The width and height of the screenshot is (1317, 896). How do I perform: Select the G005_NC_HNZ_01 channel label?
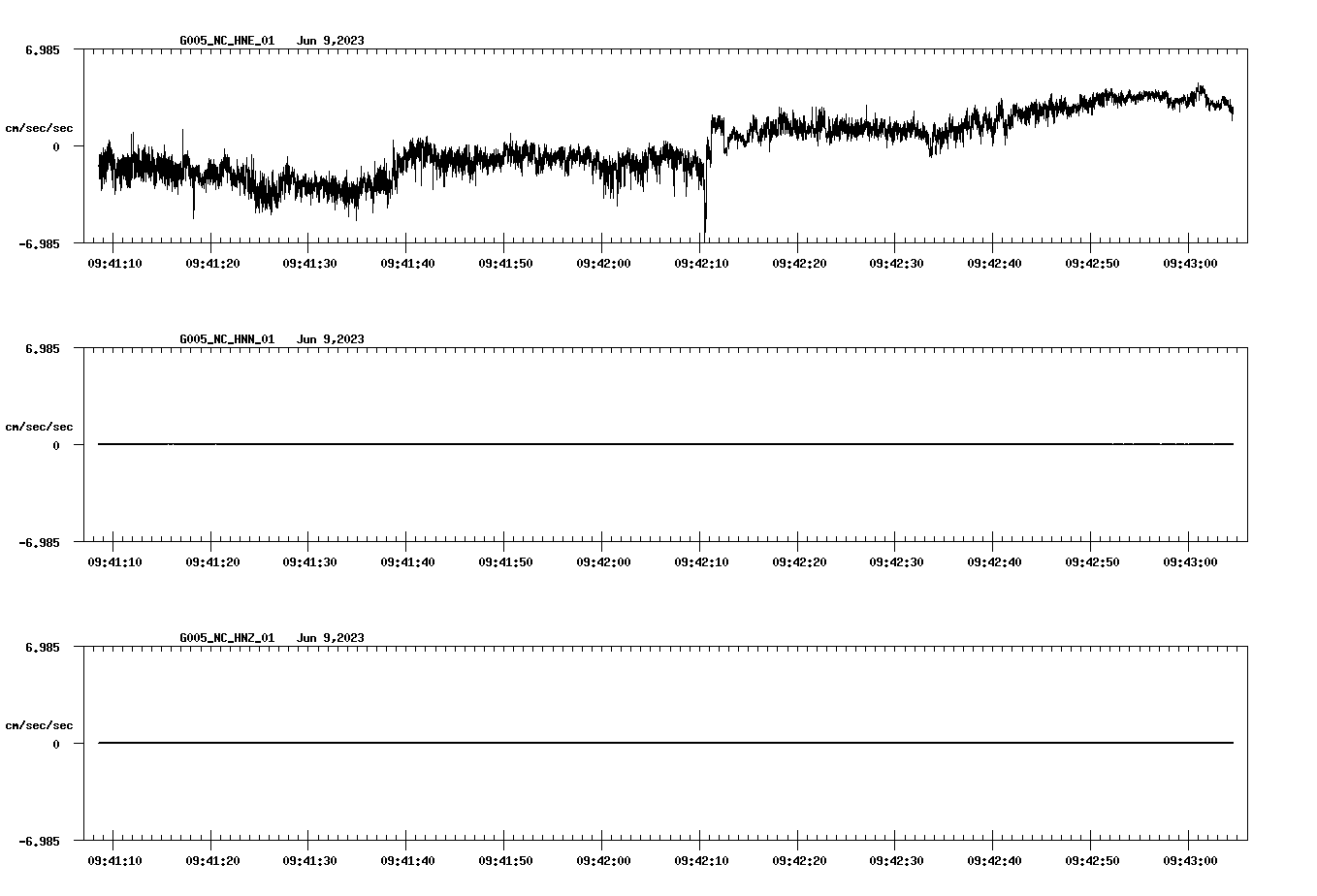225,637
